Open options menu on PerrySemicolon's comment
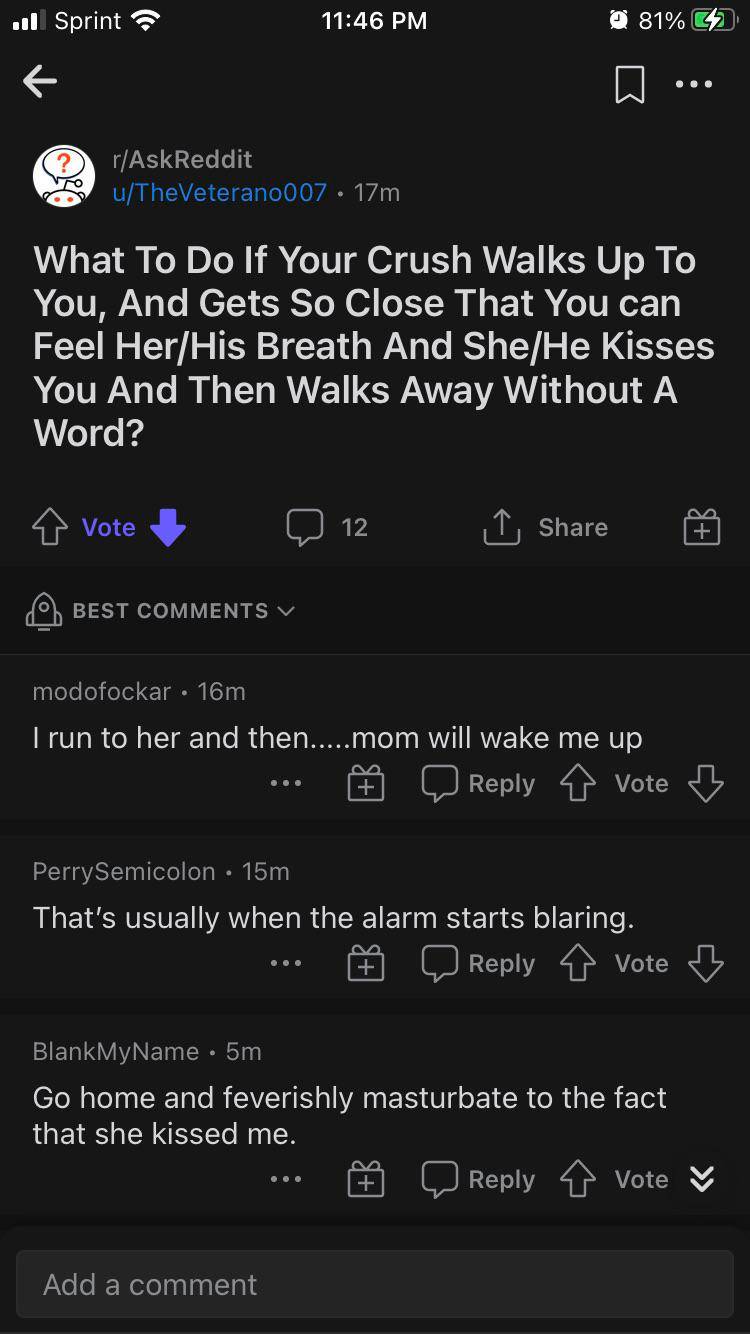This screenshot has height=1334, width=750. [285, 964]
